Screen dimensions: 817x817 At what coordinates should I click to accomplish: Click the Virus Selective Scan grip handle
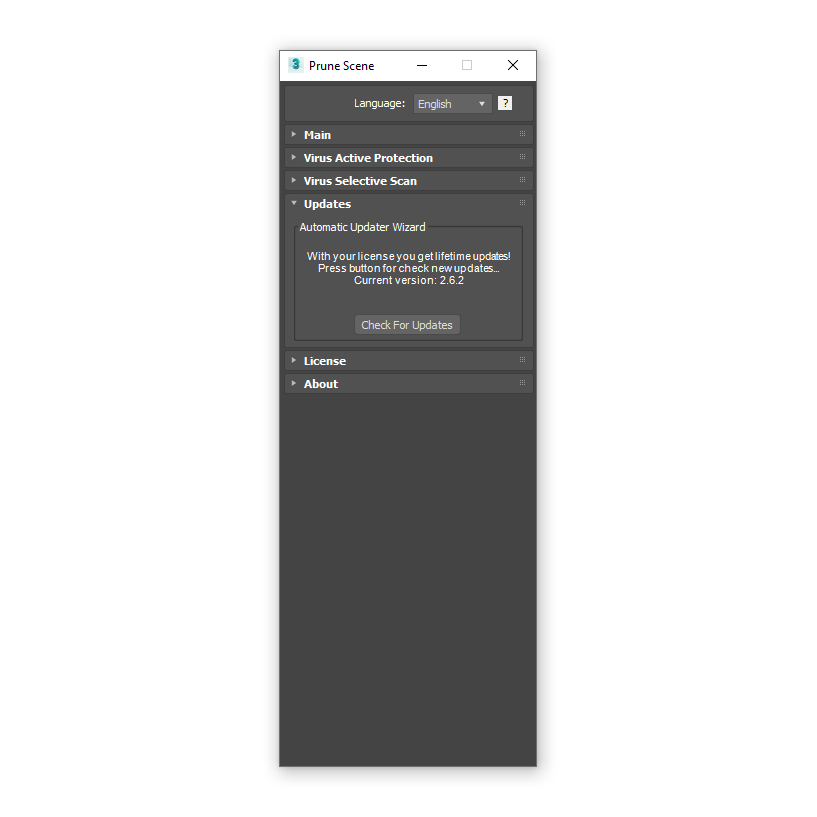click(522, 180)
